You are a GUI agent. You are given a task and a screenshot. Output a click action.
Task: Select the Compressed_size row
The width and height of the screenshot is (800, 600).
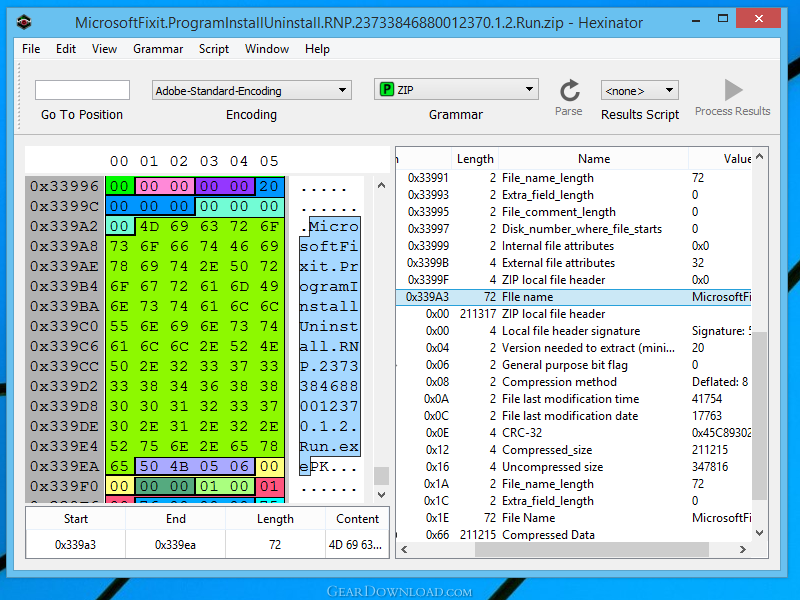click(573, 450)
